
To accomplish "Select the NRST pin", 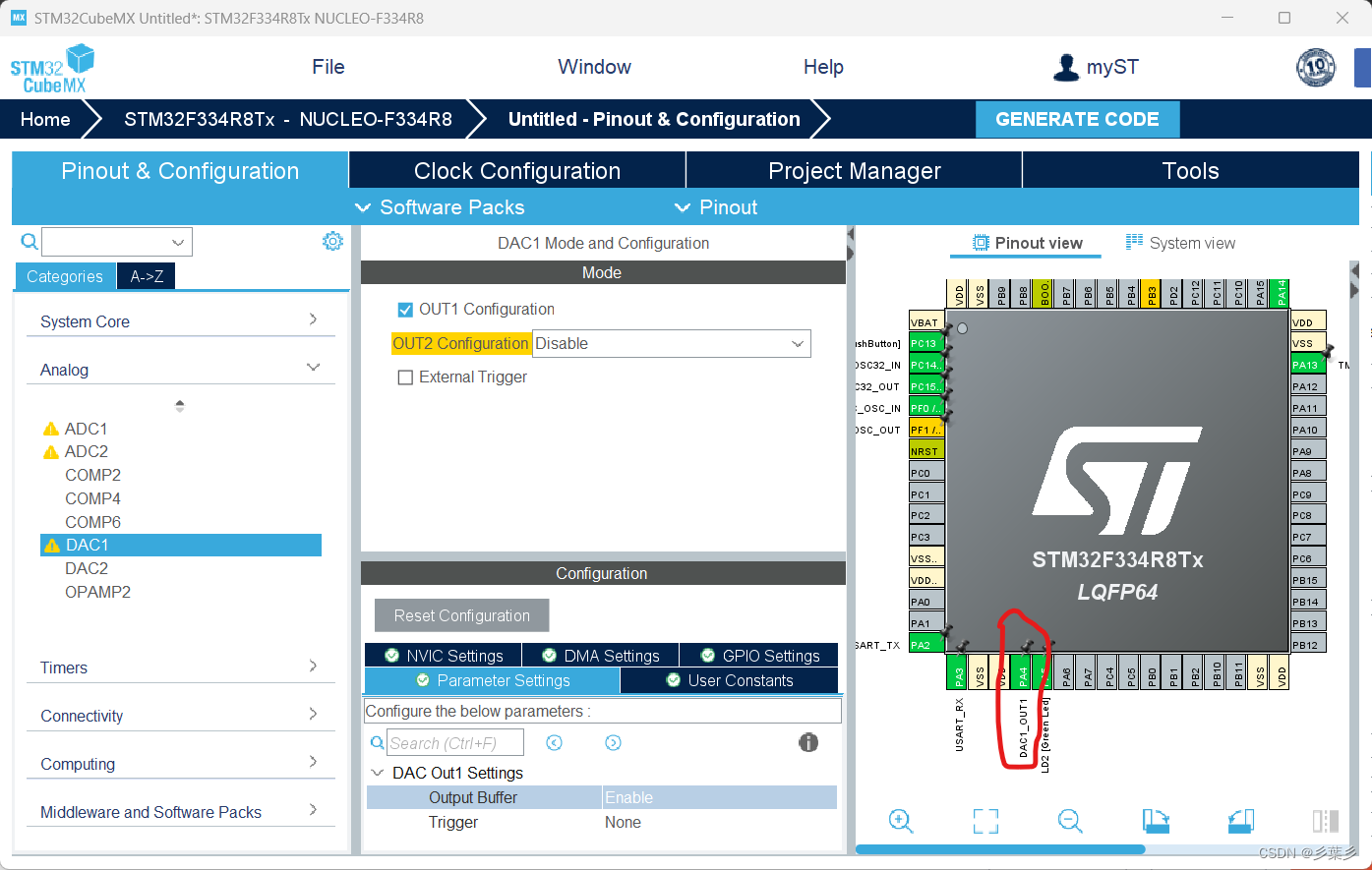I will [926, 451].
